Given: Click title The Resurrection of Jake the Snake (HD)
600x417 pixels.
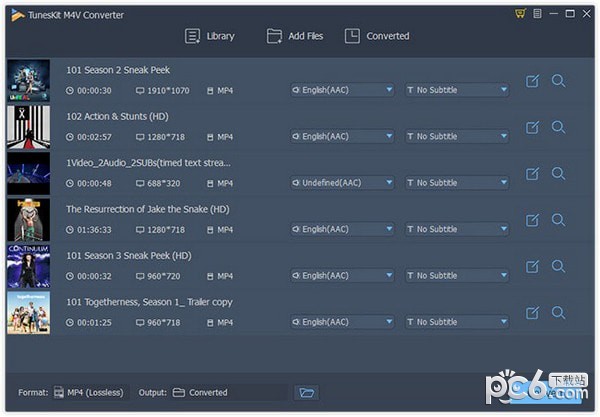Looking at the screenshot, I should click(148, 209).
